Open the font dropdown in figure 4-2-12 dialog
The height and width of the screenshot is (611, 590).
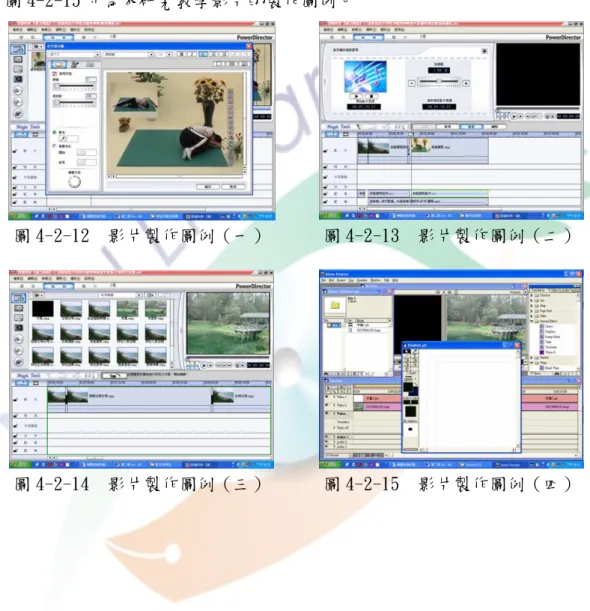pyautogui.click(x=97, y=55)
